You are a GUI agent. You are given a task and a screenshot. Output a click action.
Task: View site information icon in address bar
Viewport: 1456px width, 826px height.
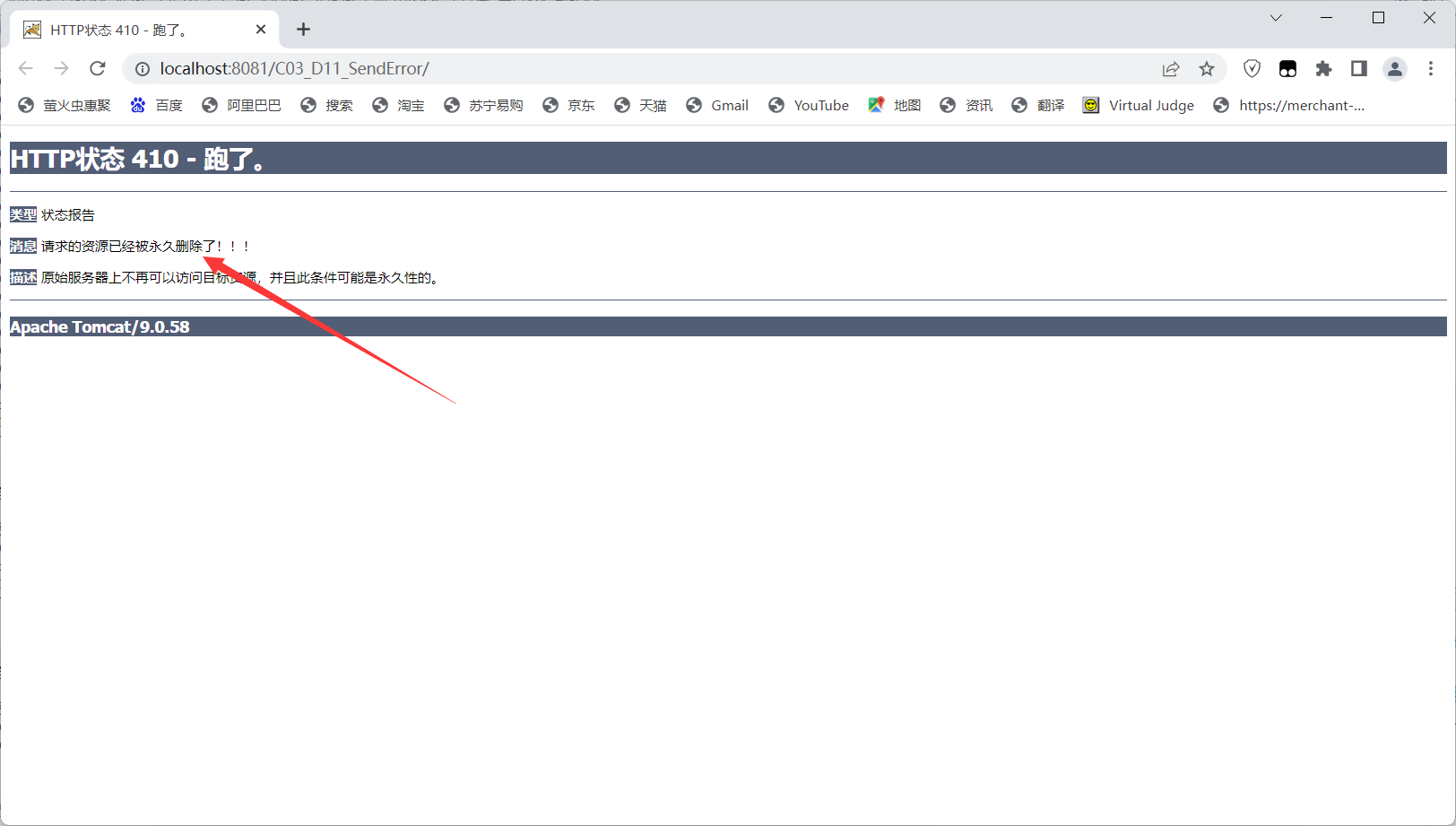pyautogui.click(x=142, y=69)
